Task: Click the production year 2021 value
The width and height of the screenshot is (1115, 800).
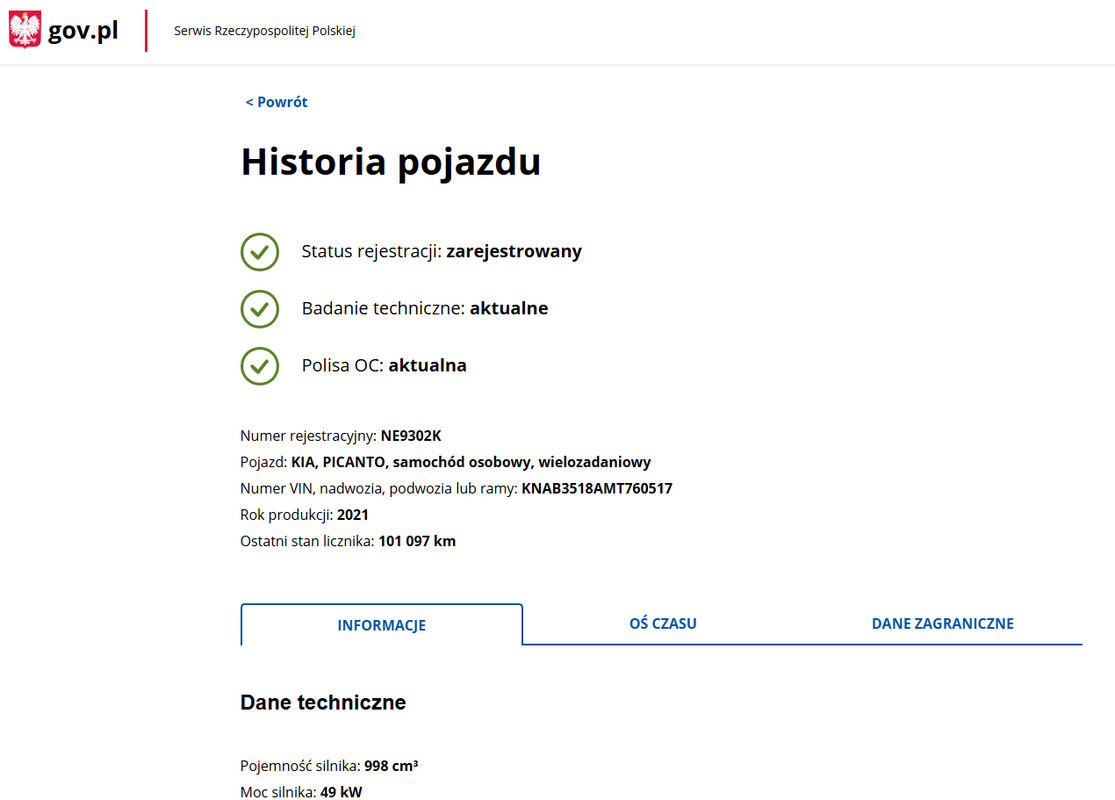Action: 353,515
